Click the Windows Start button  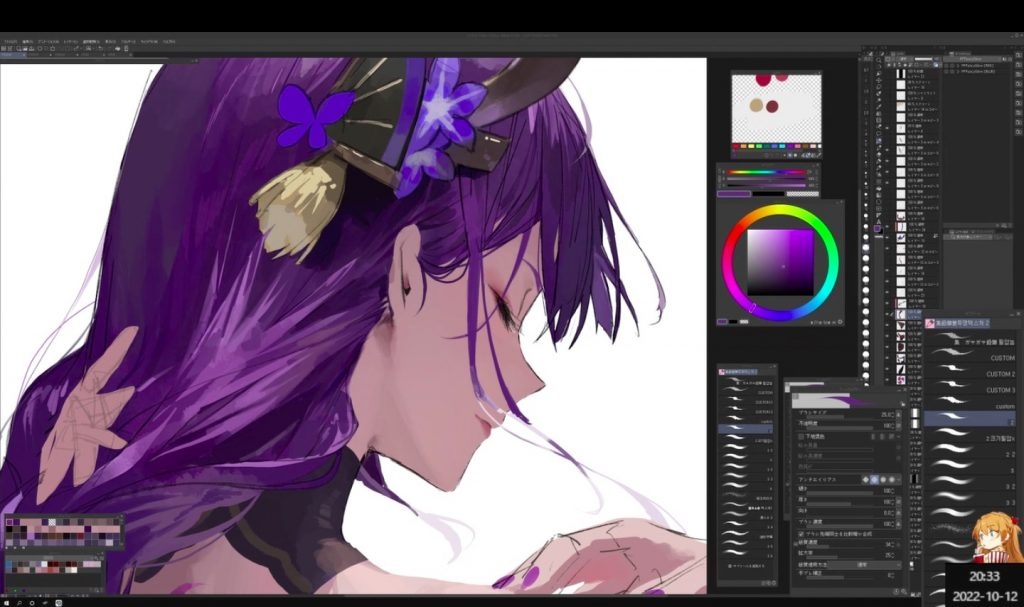click(6, 602)
